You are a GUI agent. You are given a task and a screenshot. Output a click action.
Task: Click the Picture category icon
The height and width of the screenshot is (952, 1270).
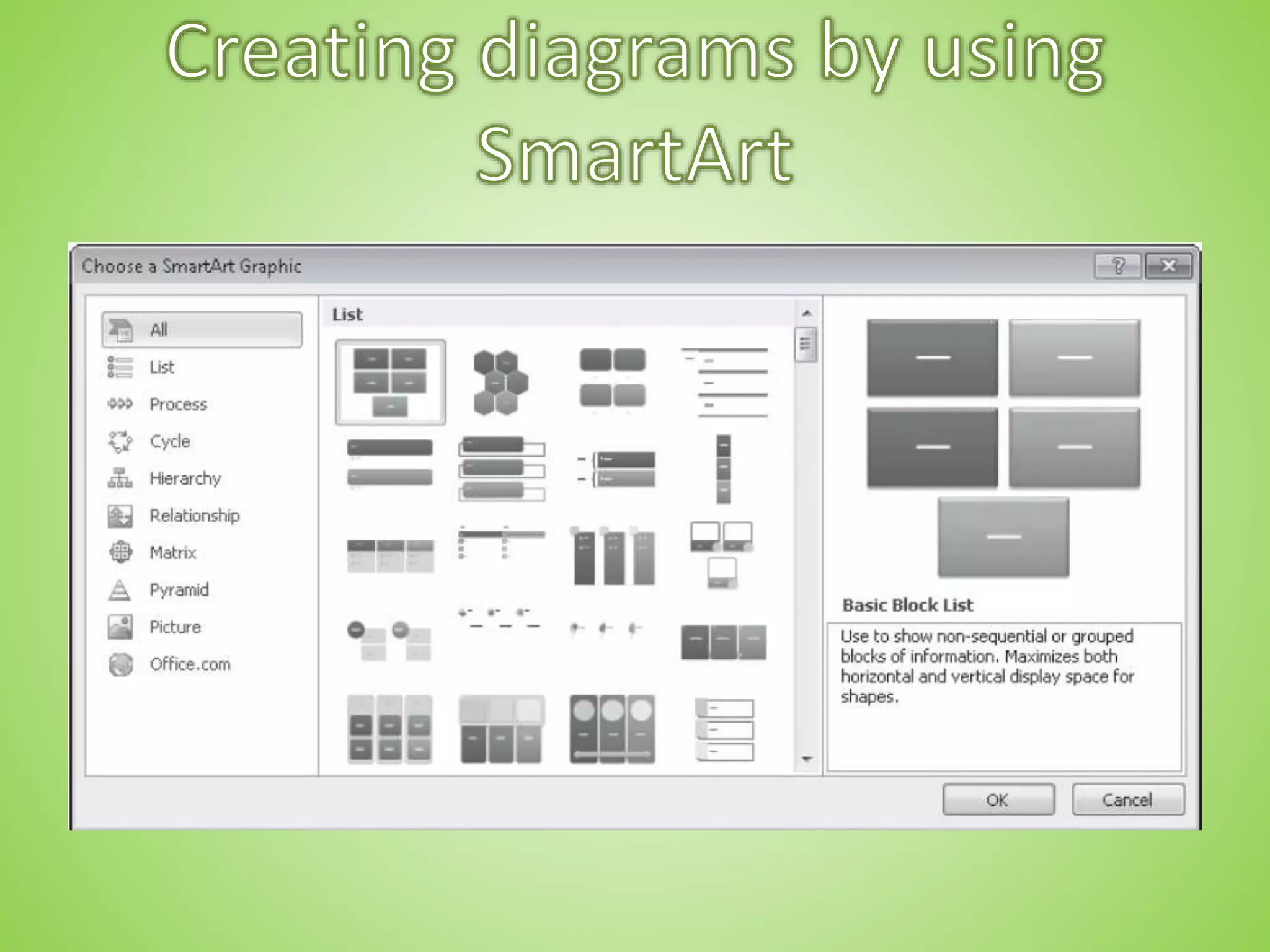pos(120,627)
